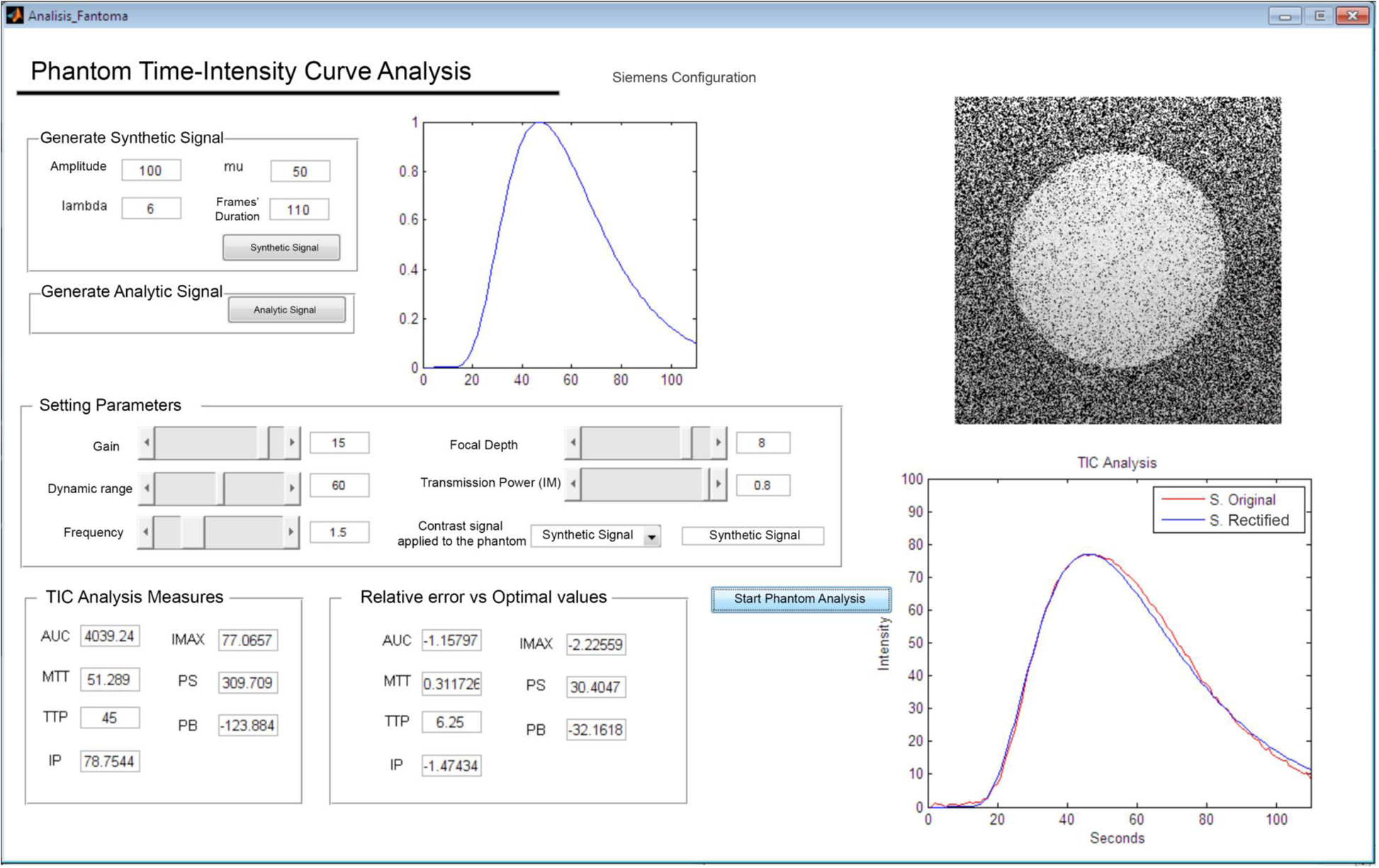Select the PS measure value 309.709
The width and height of the screenshot is (1379, 868).
248,682
